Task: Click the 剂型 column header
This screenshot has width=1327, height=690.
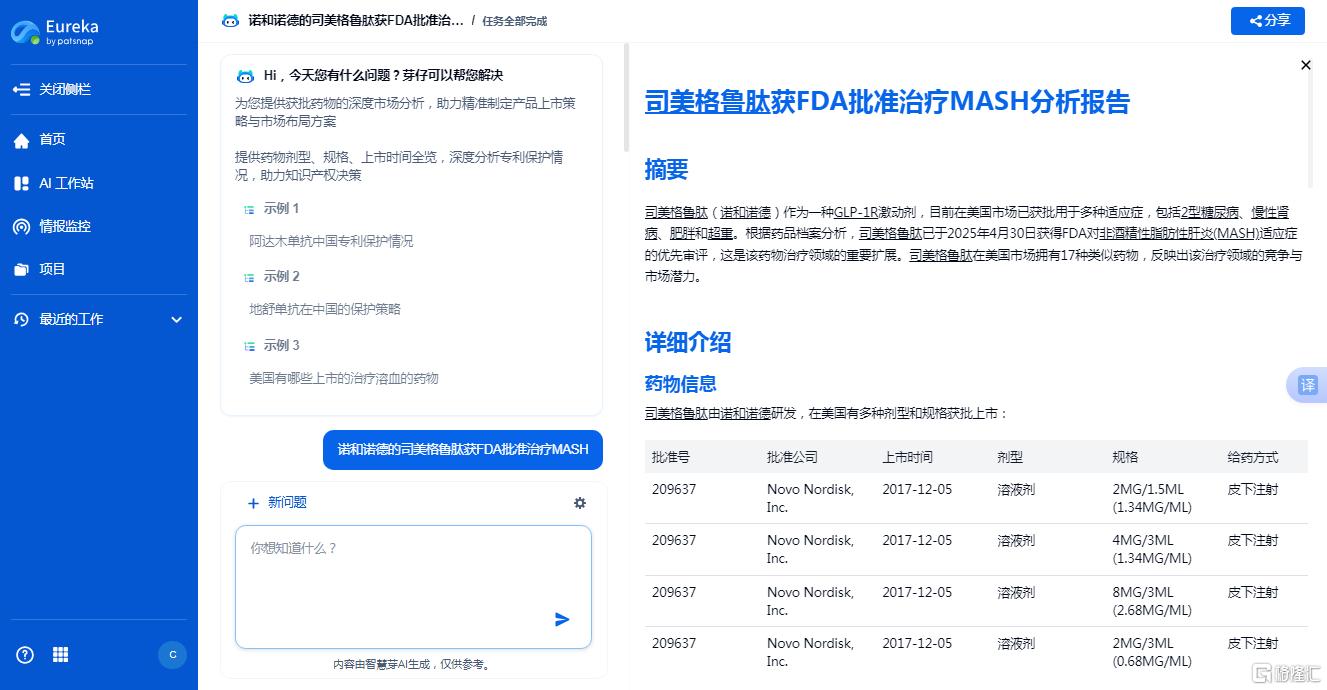Action: click(1010, 457)
